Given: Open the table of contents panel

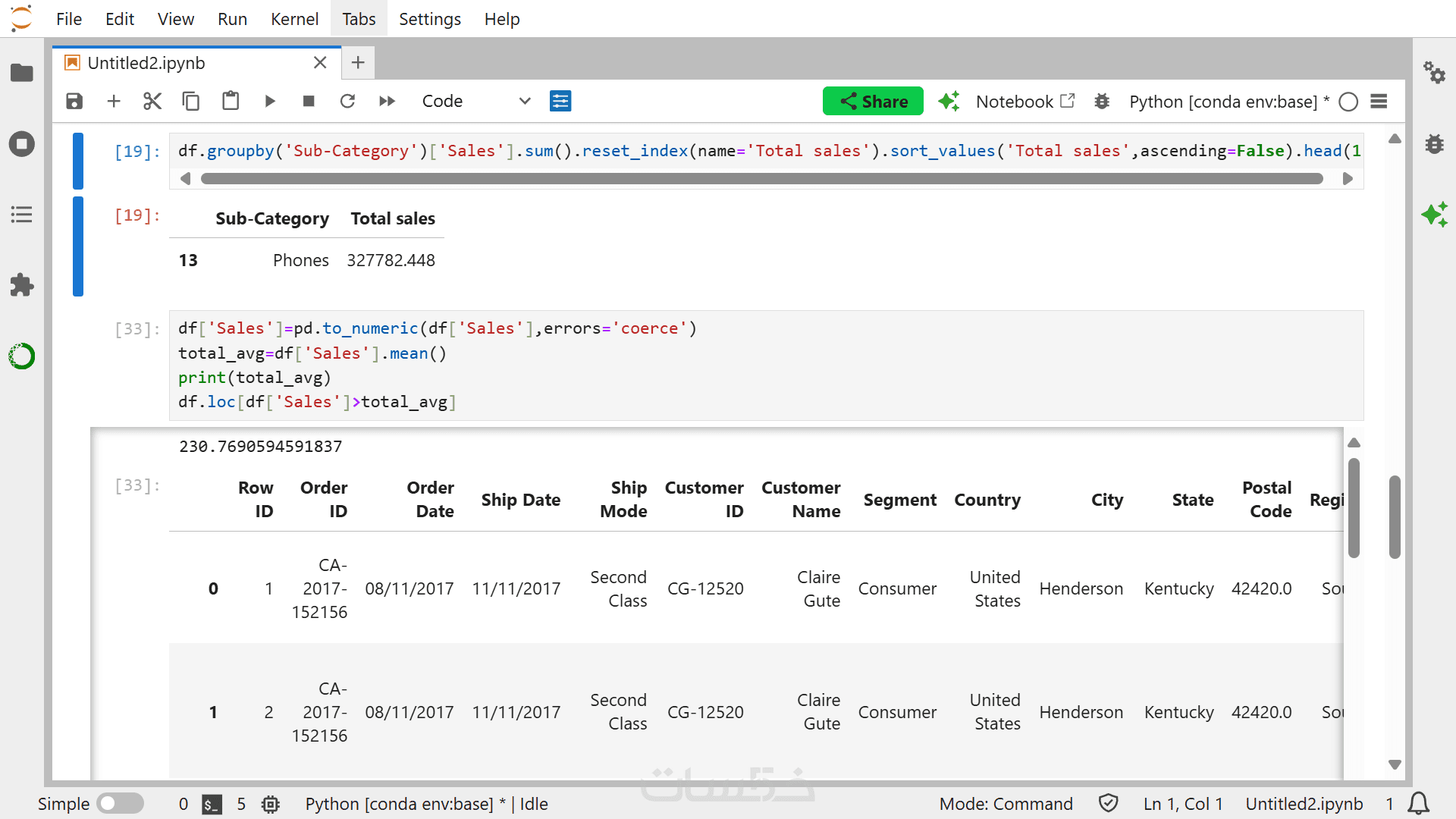Looking at the screenshot, I should point(21,215).
